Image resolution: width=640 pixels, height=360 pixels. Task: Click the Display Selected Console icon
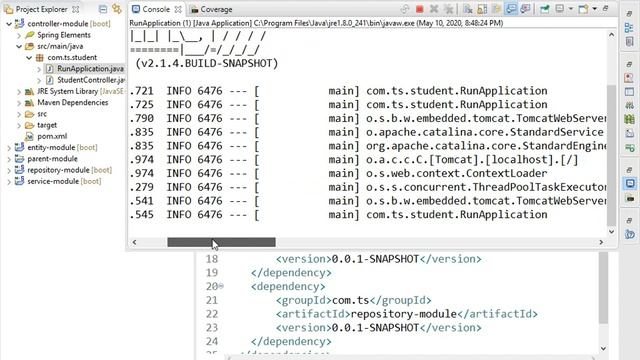(x=560, y=9)
